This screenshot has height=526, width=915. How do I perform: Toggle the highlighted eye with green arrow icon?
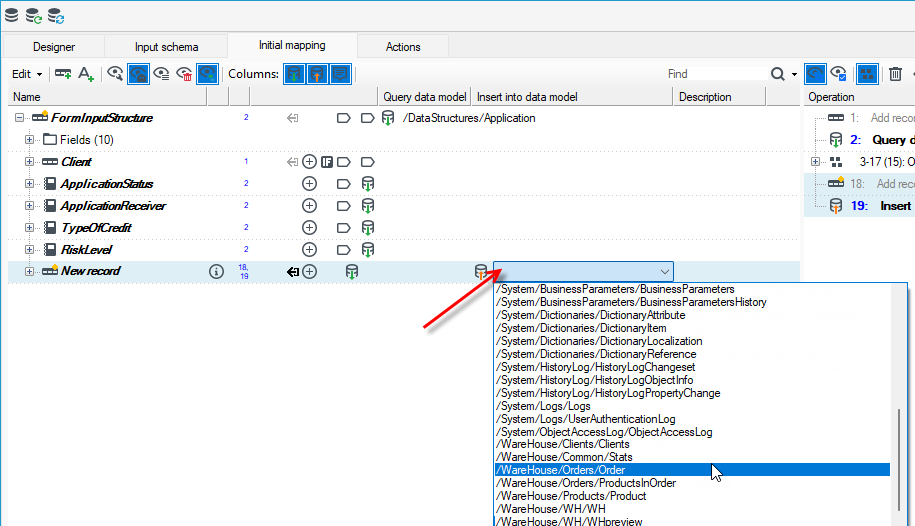[x=208, y=74]
